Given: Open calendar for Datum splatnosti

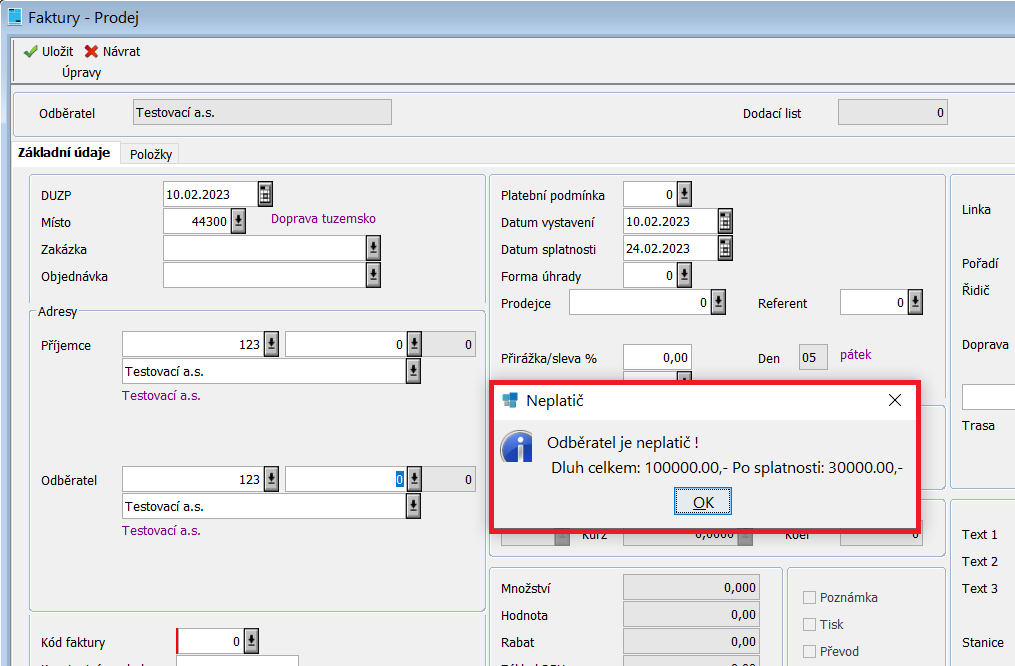Looking at the screenshot, I should [725, 248].
